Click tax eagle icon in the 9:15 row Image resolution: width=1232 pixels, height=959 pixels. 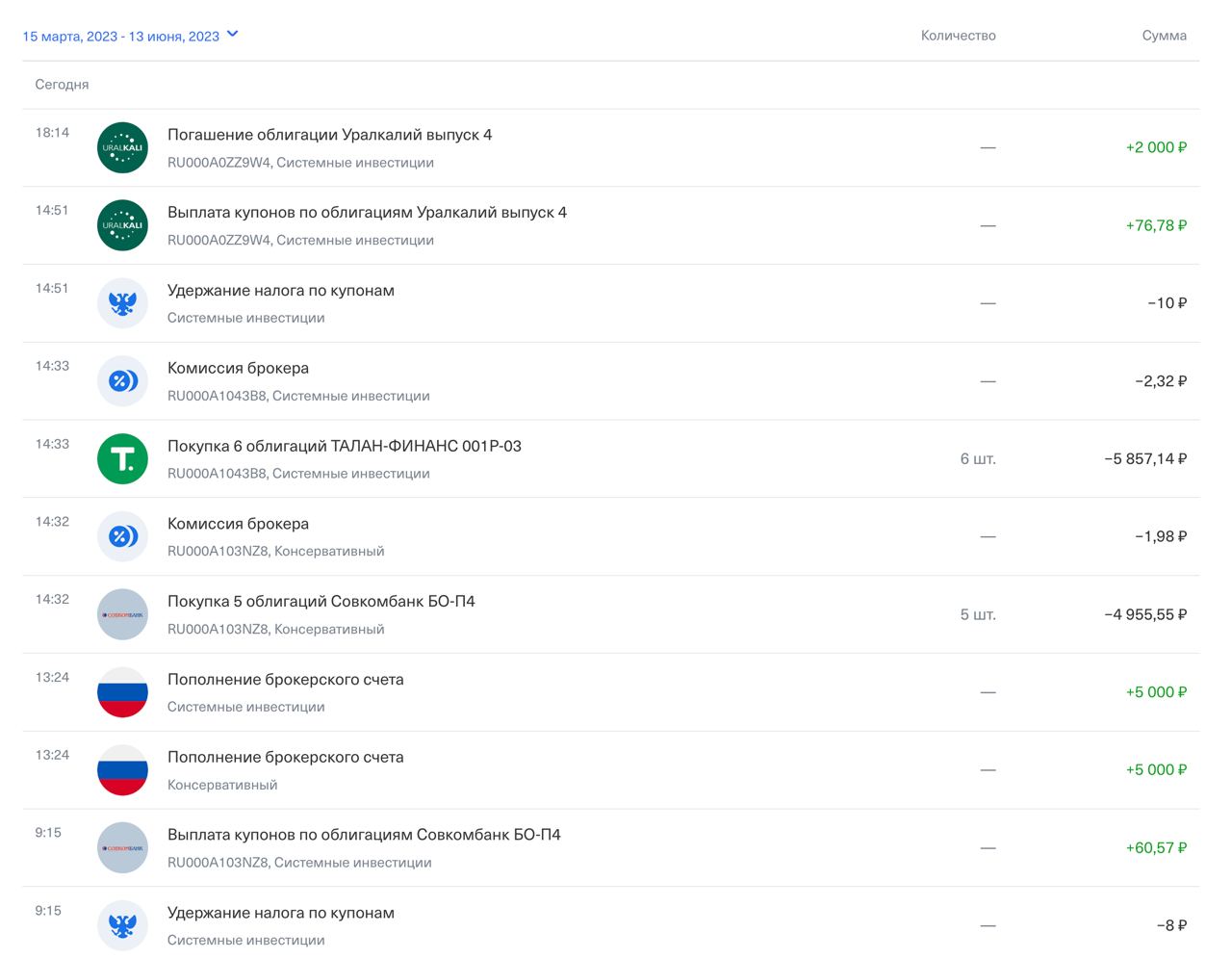pos(122,925)
